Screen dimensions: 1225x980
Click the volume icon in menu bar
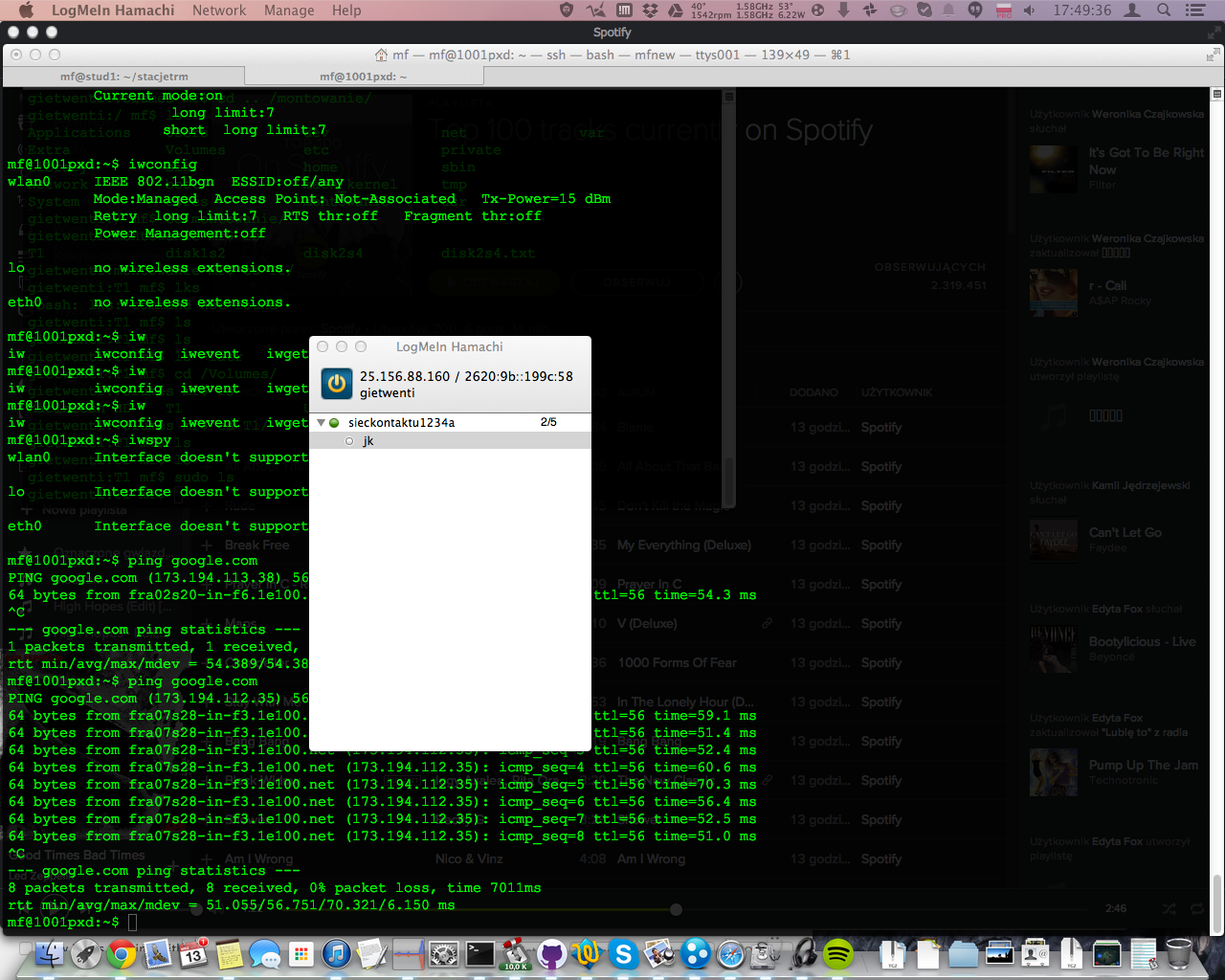click(1030, 11)
